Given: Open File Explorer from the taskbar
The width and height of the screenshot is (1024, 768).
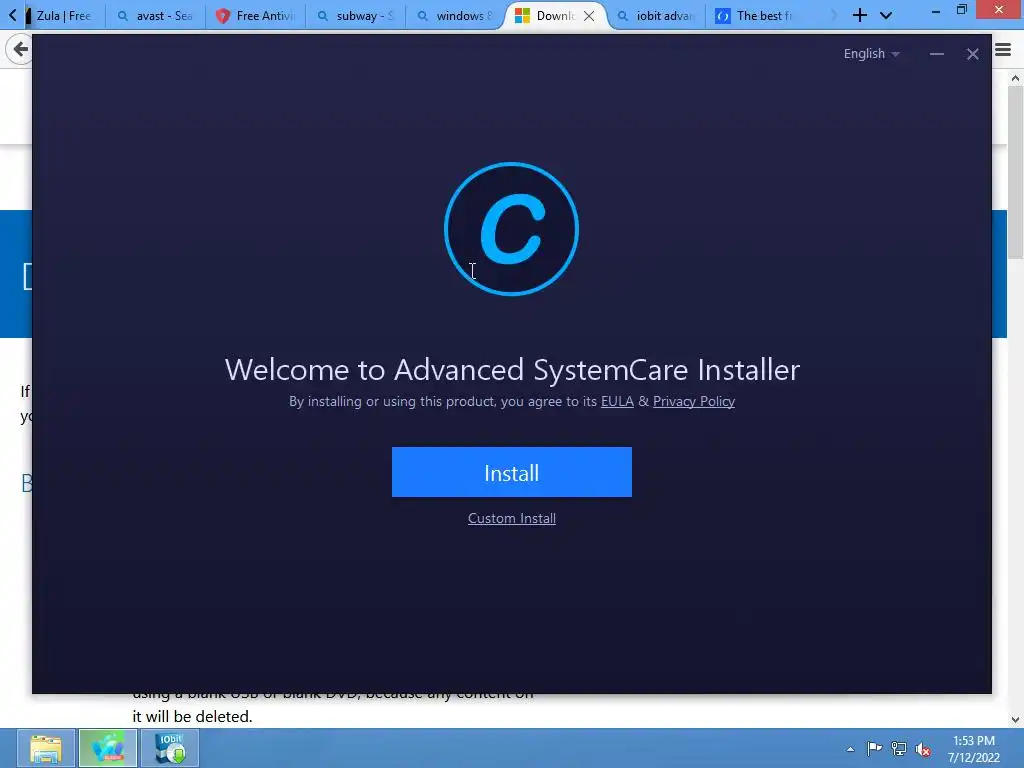Looking at the screenshot, I should pos(46,748).
